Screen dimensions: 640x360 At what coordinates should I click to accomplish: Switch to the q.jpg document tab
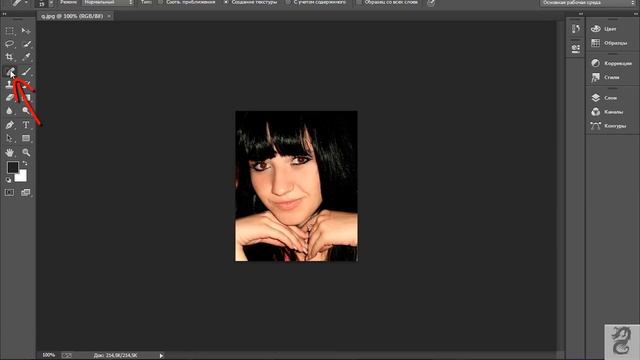pyautogui.click(x=72, y=16)
